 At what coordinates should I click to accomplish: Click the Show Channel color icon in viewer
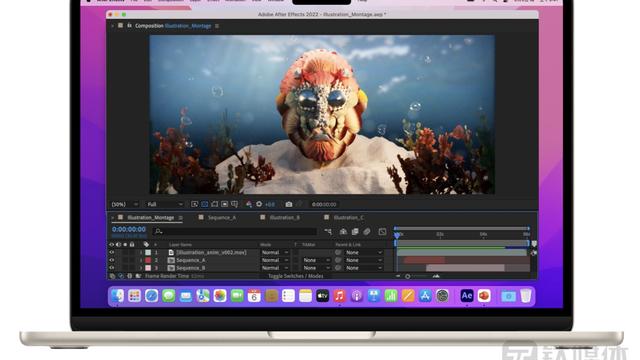coord(249,204)
